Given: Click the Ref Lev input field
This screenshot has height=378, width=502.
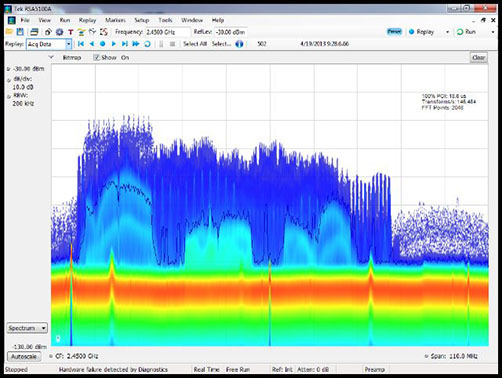Looking at the screenshot, I should coord(231,32).
